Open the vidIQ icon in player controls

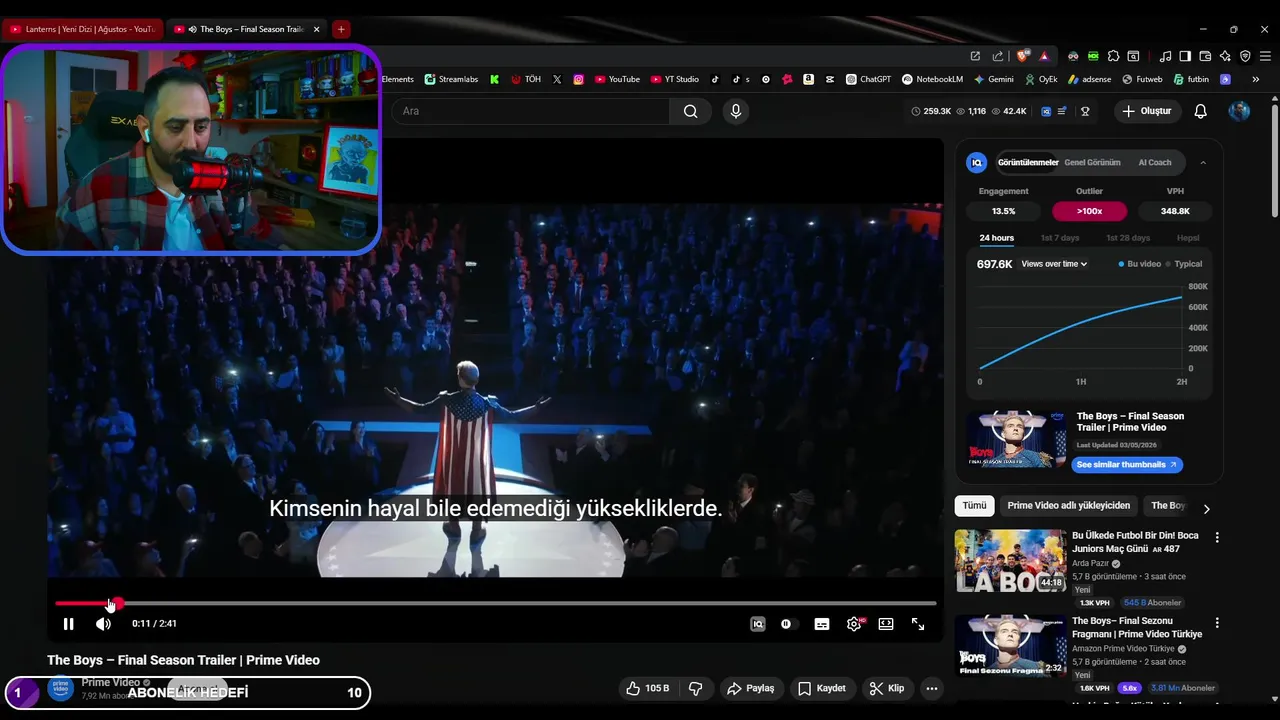[758, 624]
